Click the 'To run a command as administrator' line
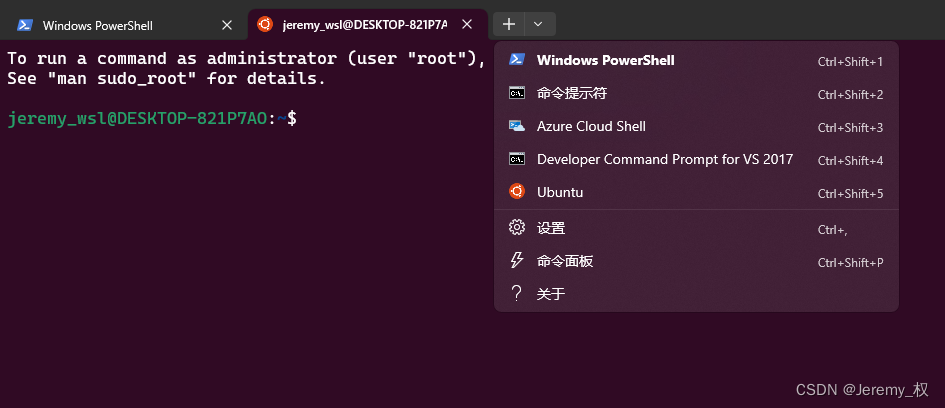This screenshot has height=408, width=945. point(246,58)
